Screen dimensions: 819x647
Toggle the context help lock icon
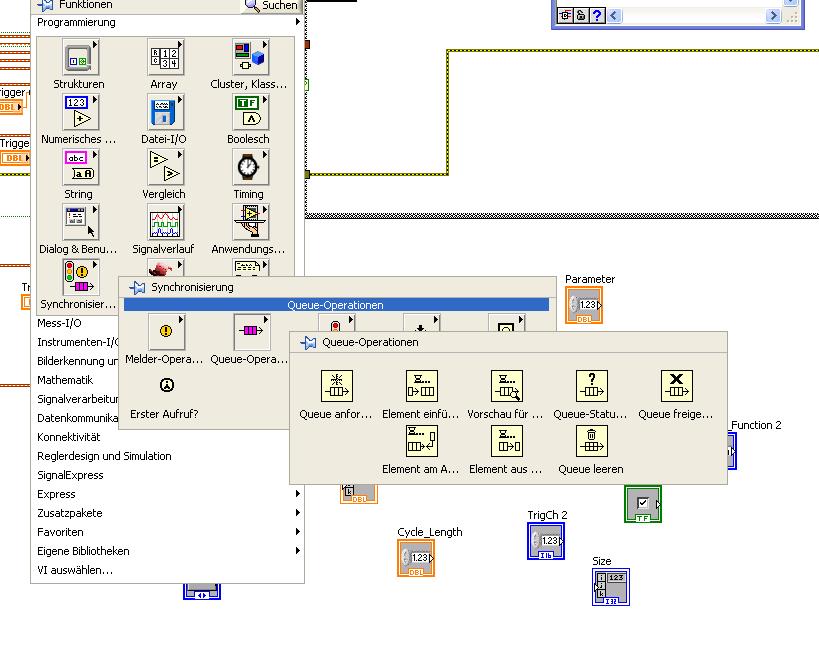point(581,16)
